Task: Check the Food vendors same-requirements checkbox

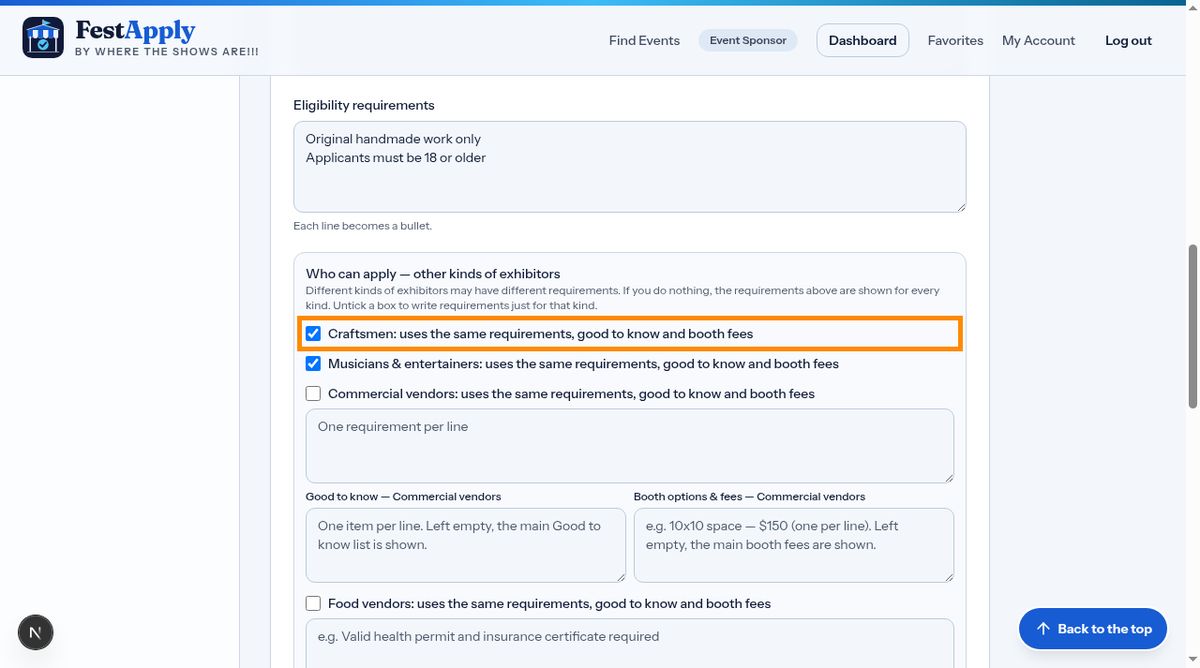Action: point(314,604)
